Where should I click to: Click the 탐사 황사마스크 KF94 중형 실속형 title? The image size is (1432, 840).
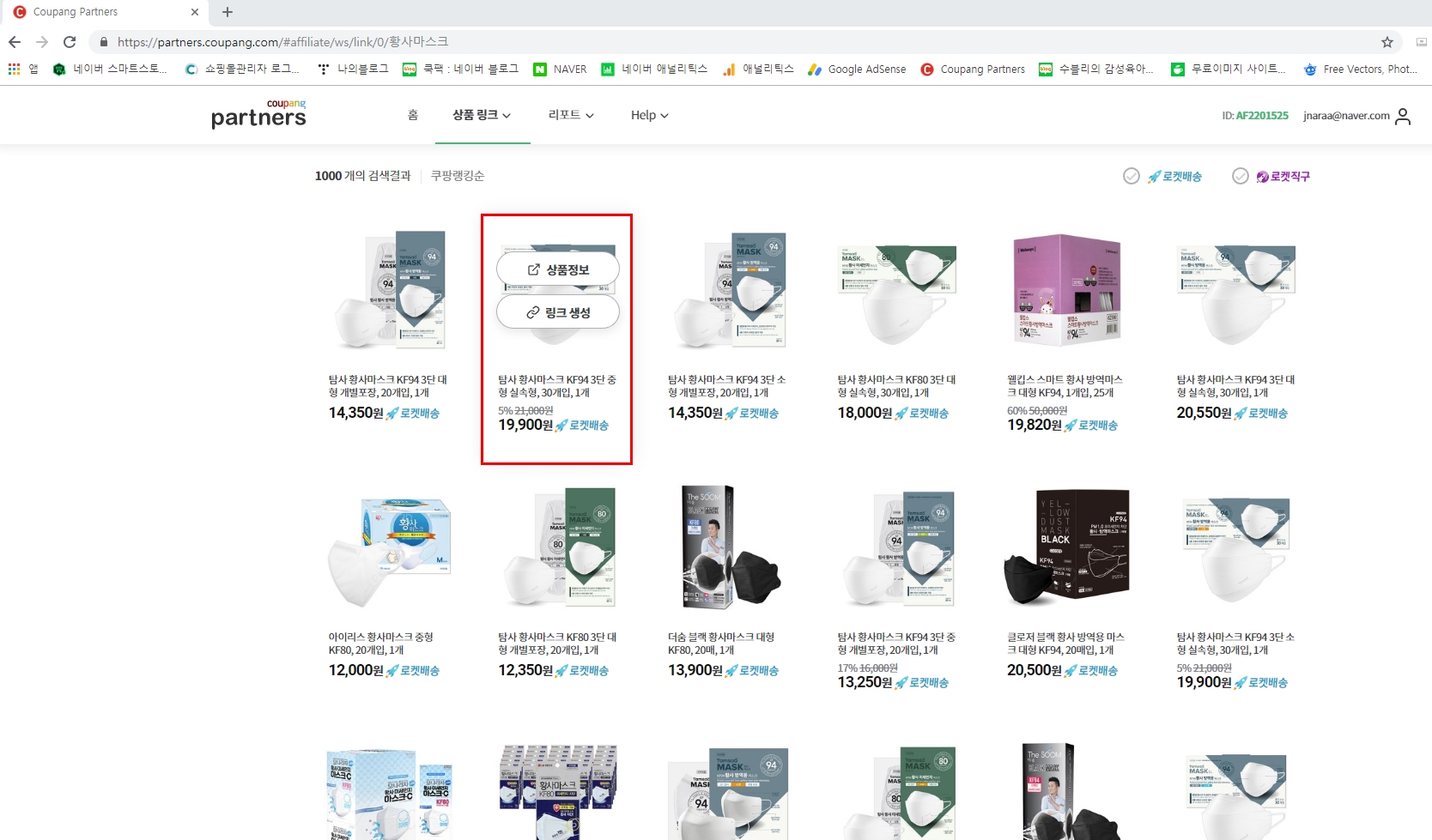coord(557,386)
